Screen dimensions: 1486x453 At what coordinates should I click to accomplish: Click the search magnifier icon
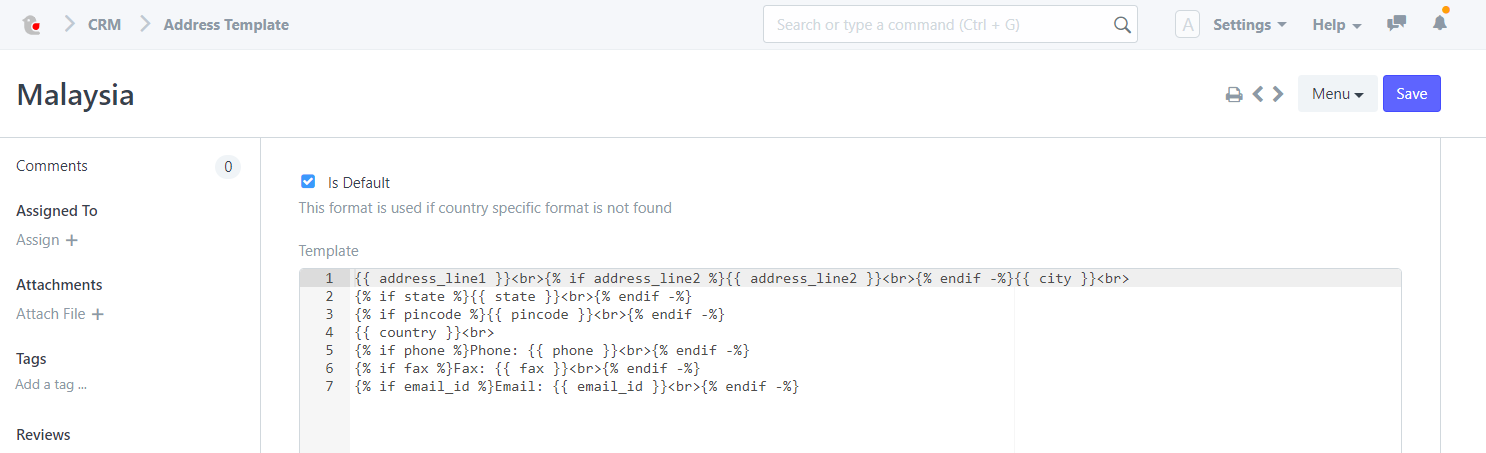tap(1122, 24)
